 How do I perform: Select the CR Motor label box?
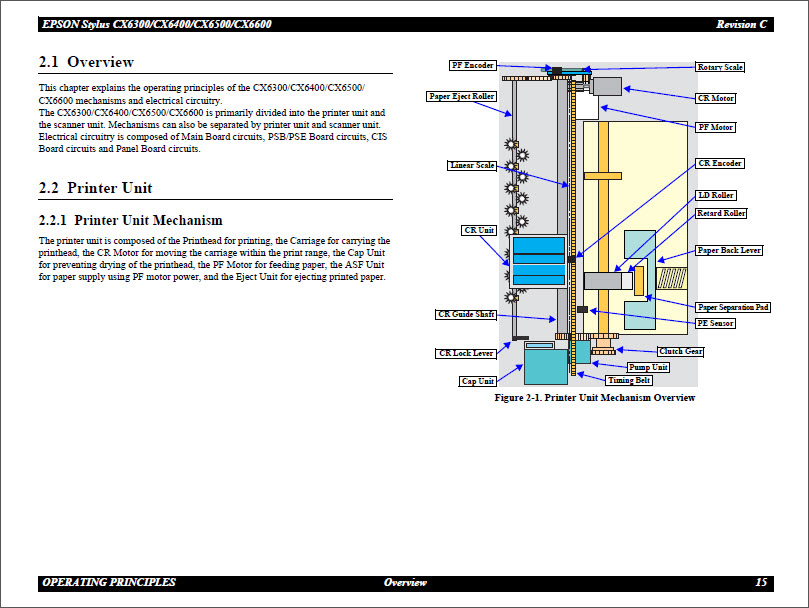[716, 98]
